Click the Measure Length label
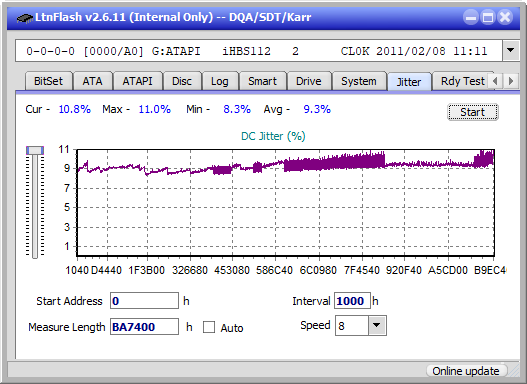Screen dimensions: 527x384 [x=67, y=327]
